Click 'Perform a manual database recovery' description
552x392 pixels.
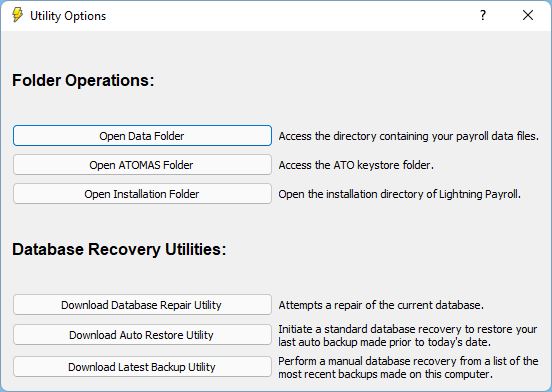408,367
